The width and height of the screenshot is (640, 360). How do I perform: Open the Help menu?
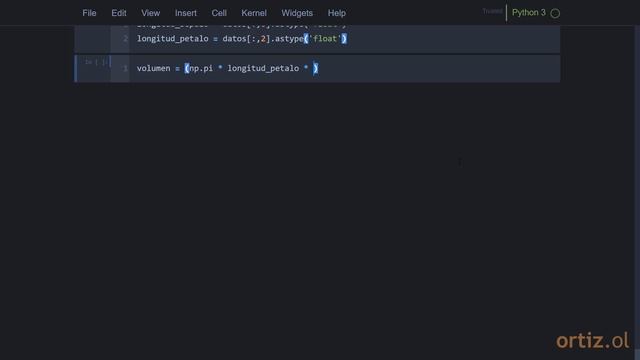point(337,13)
